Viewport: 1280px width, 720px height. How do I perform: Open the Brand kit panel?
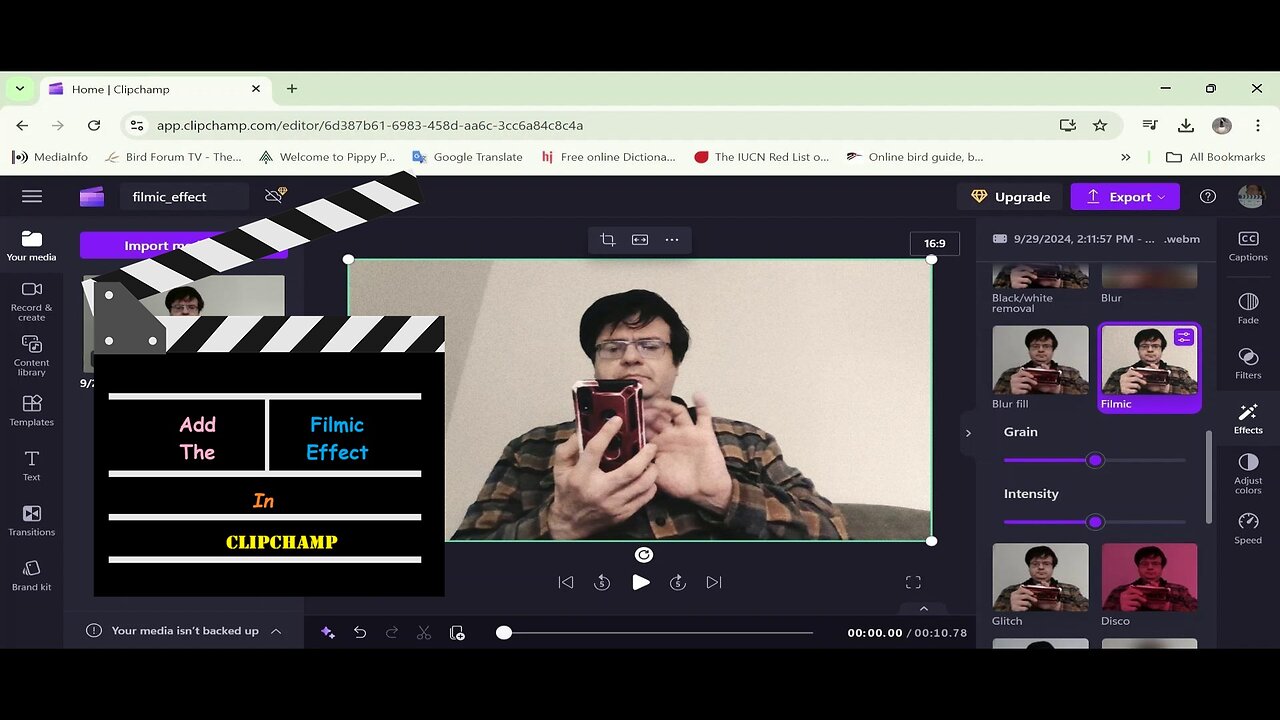click(x=32, y=575)
